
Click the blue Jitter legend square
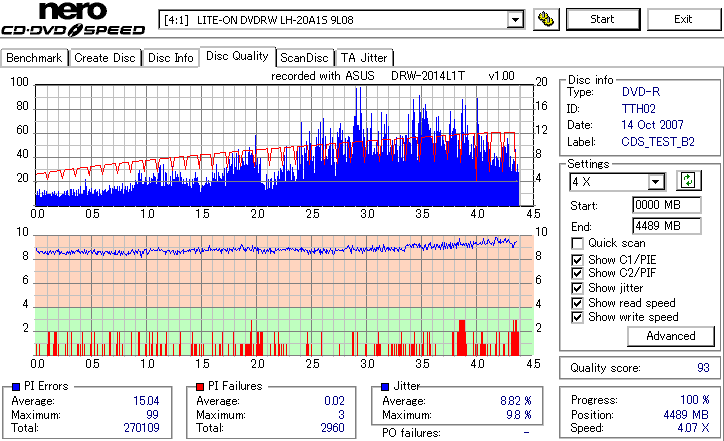(385, 387)
